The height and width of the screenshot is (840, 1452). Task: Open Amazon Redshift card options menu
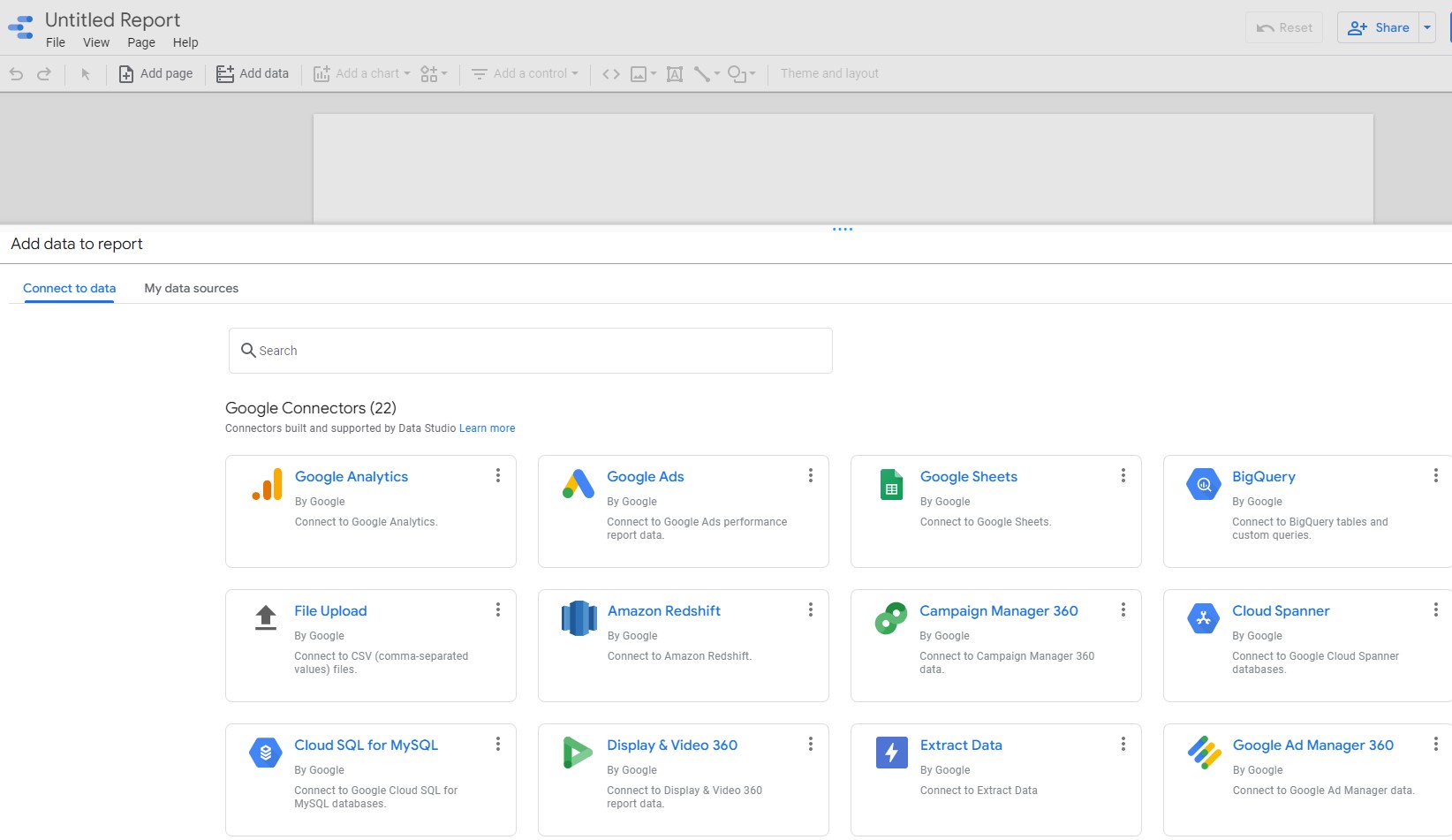pos(811,609)
